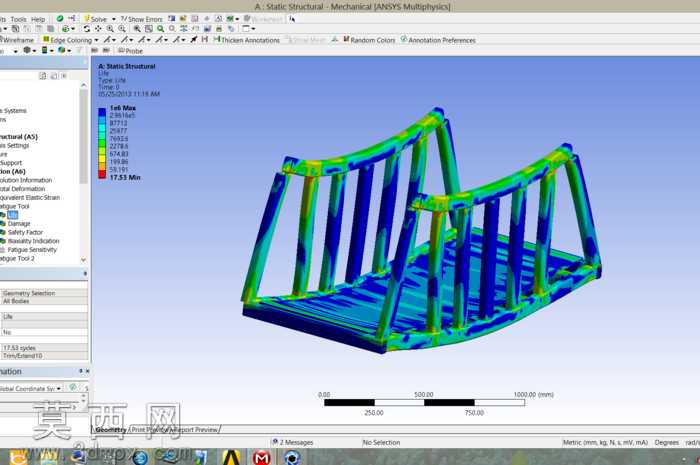Click the box zoom icon

(x=149, y=29)
